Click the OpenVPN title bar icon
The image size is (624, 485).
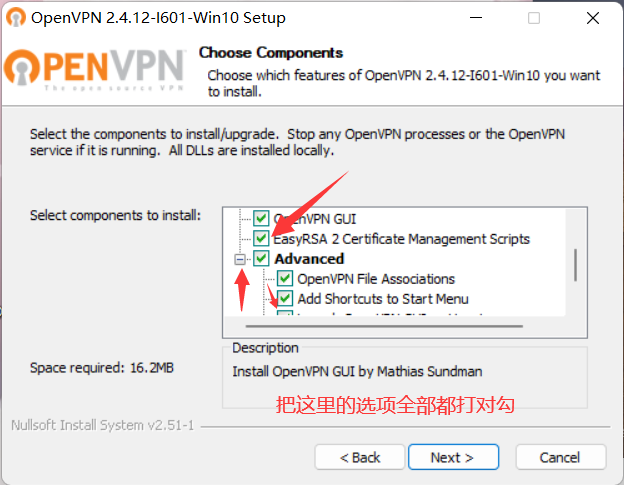(17, 18)
